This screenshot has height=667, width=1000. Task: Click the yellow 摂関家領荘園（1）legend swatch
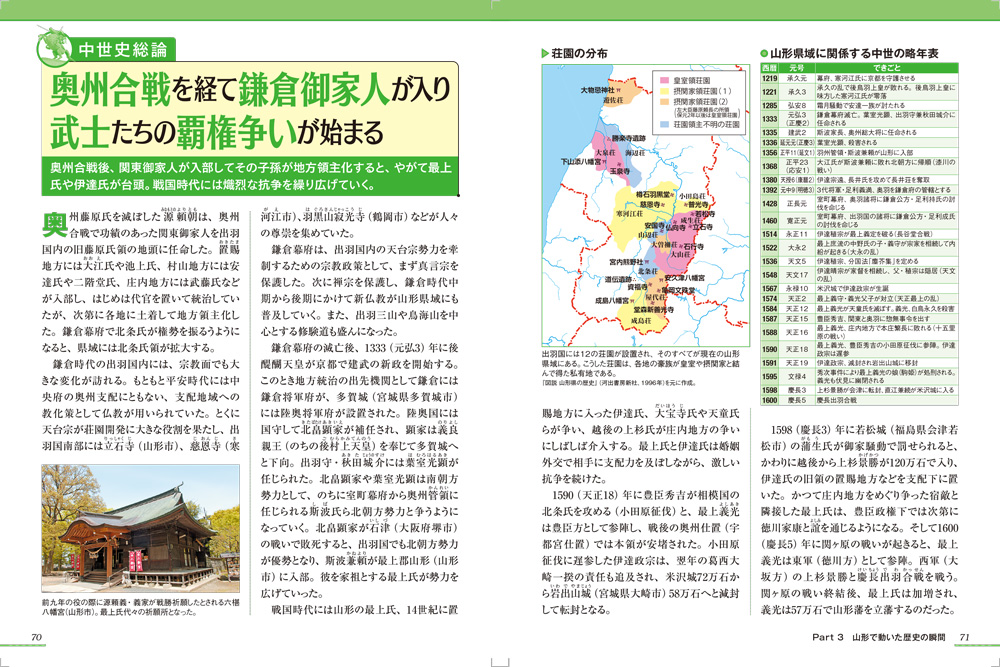pos(664,91)
